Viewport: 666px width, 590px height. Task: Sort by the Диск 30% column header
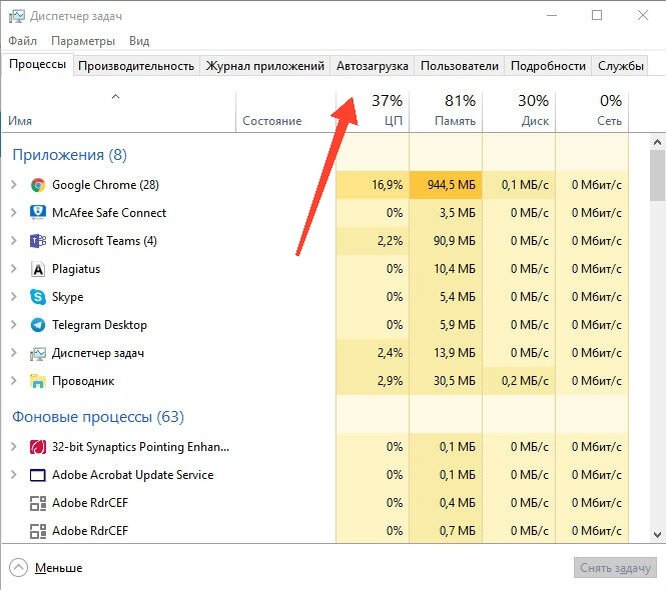click(519, 111)
